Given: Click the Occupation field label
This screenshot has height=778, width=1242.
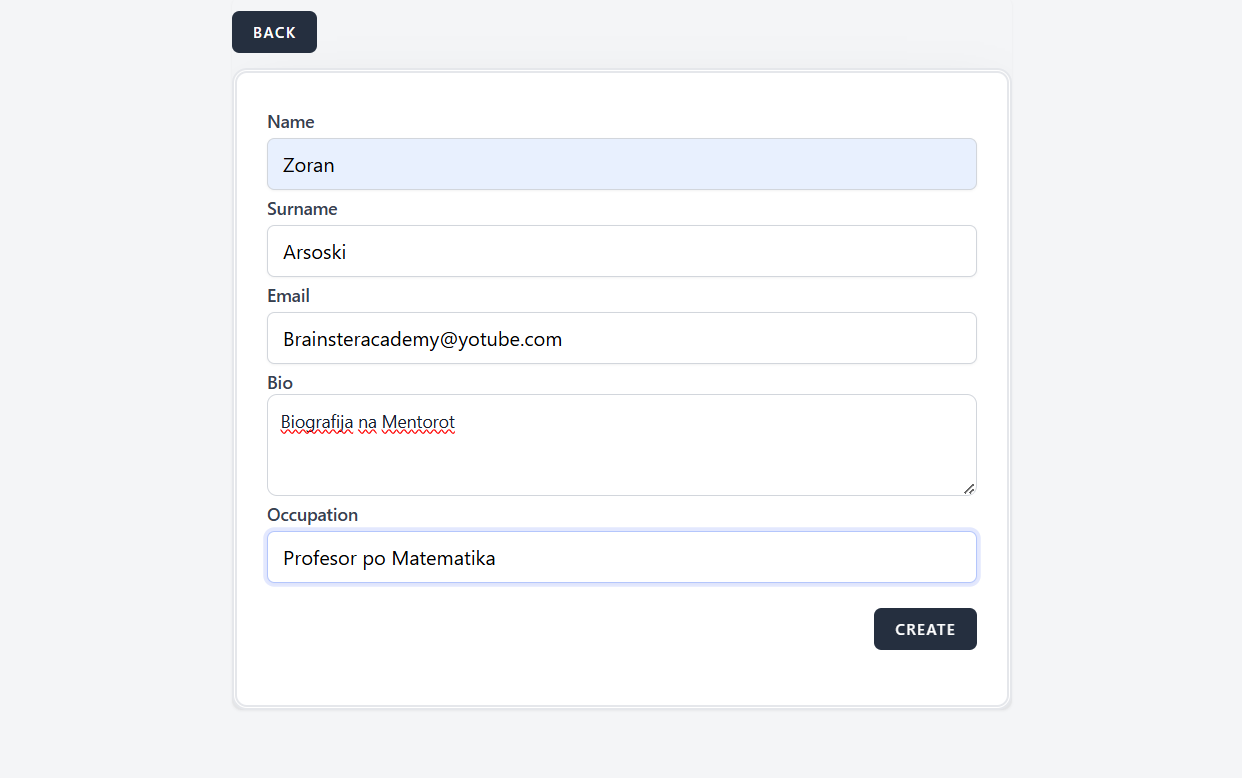Looking at the screenshot, I should [312, 515].
